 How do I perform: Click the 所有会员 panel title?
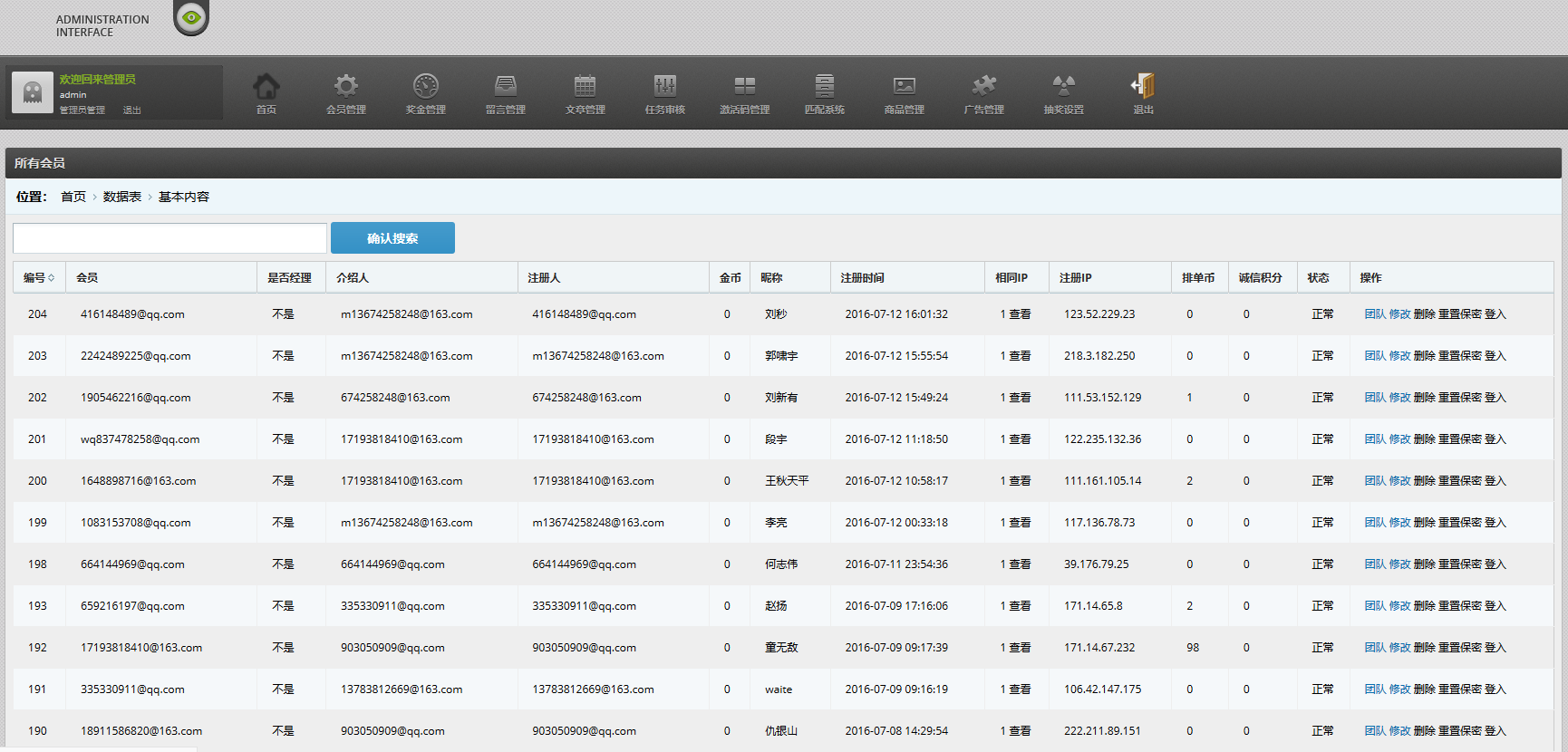pos(40,163)
